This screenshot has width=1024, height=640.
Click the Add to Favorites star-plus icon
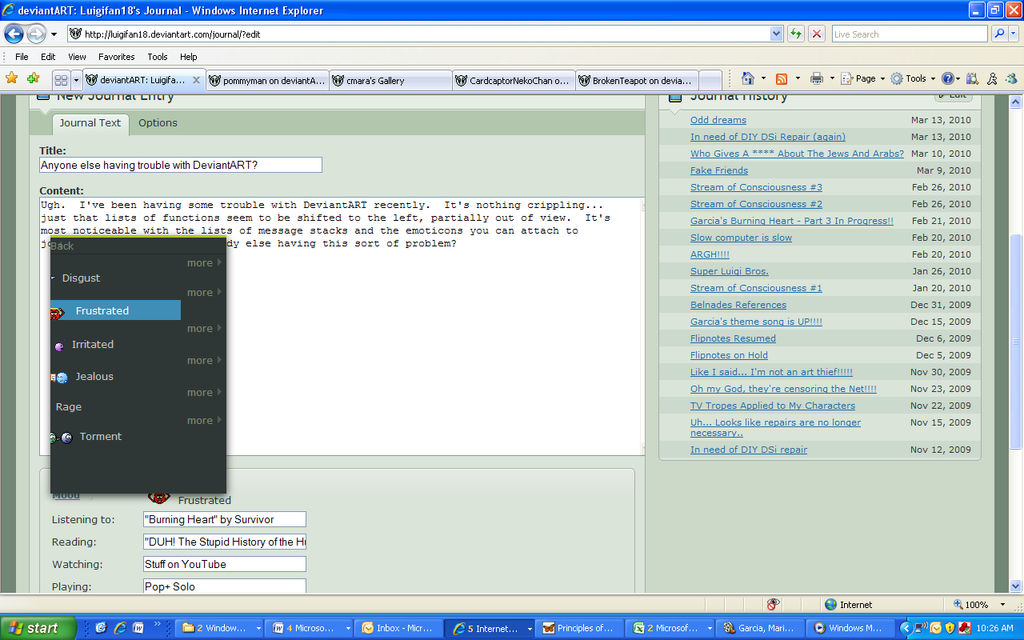click(33, 78)
